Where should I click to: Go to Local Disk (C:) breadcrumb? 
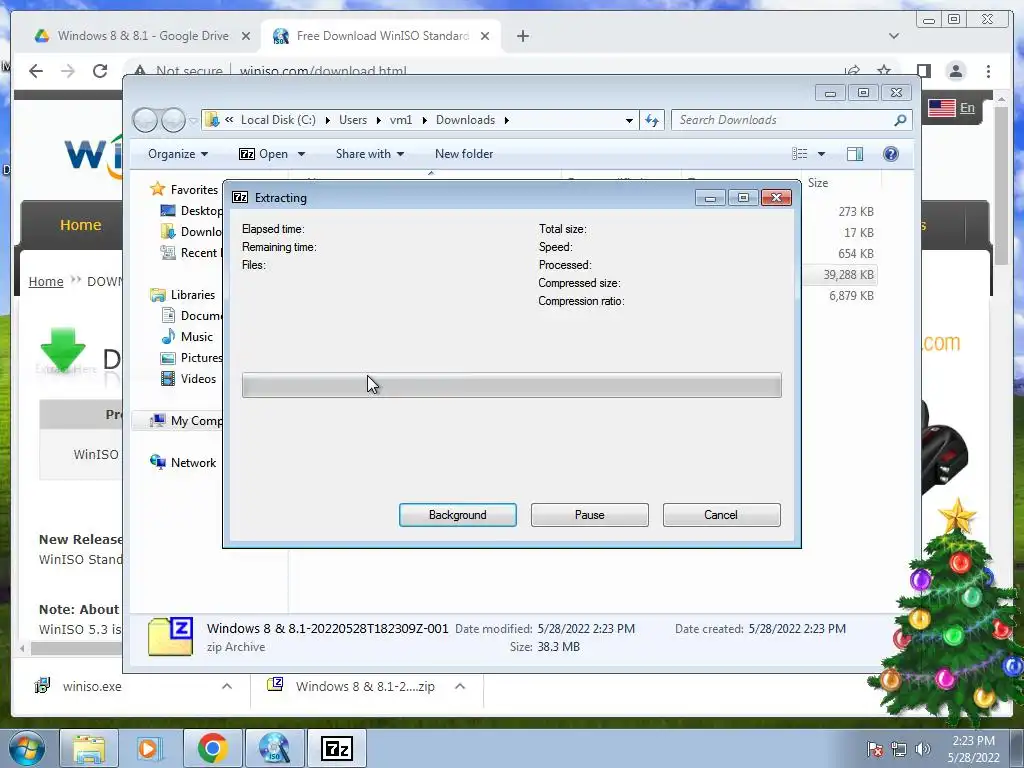pos(278,120)
